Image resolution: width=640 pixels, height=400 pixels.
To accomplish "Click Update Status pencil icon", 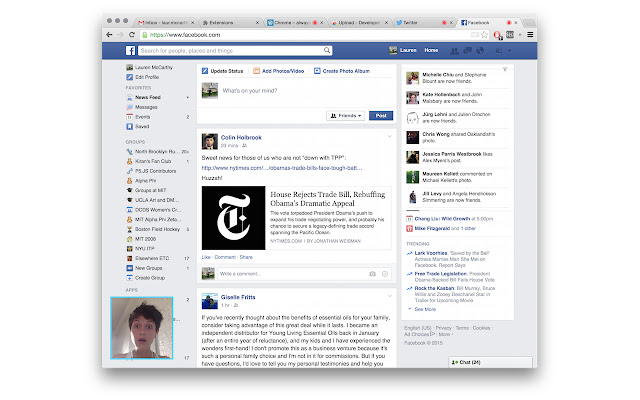I will 205,71.
